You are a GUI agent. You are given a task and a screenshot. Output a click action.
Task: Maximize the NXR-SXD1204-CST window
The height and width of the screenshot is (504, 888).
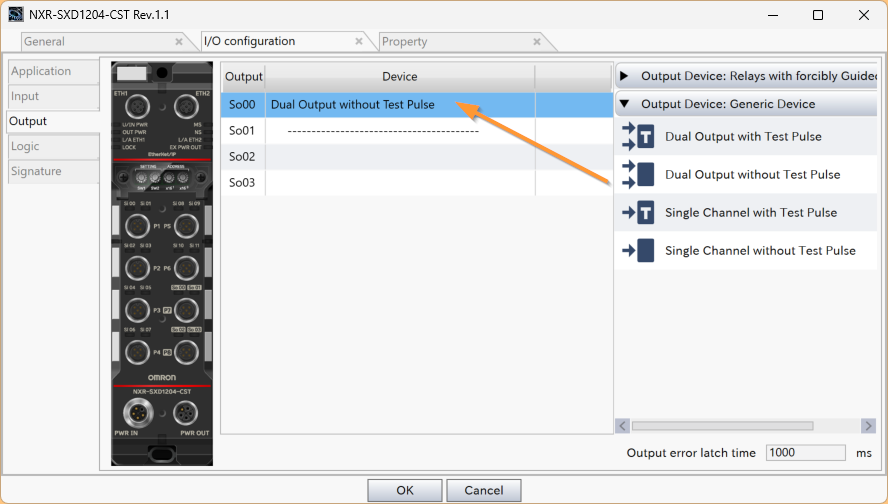click(x=818, y=15)
